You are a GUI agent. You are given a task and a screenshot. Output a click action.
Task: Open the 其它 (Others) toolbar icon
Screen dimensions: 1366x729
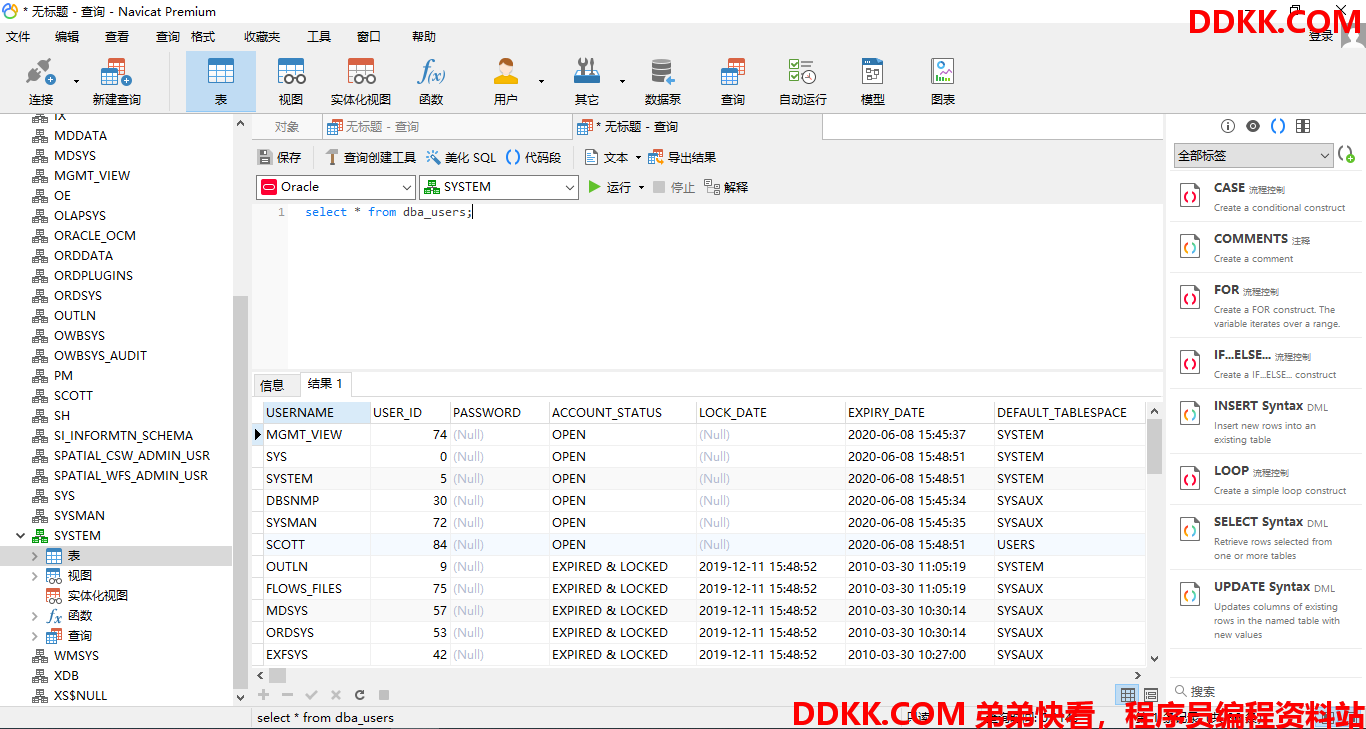pos(587,82)
